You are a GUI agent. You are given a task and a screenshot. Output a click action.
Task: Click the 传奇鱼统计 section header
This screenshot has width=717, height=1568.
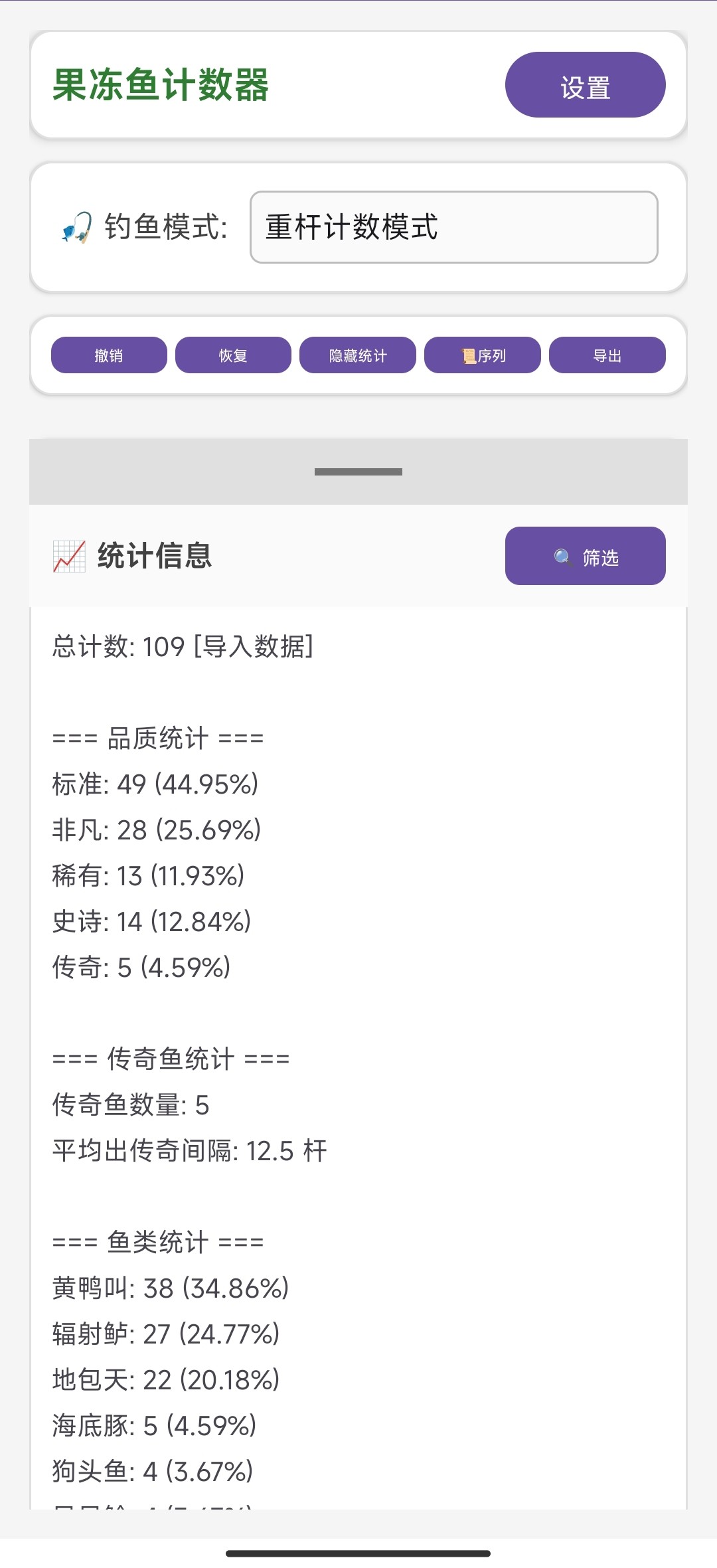(x=171, y=1059)
